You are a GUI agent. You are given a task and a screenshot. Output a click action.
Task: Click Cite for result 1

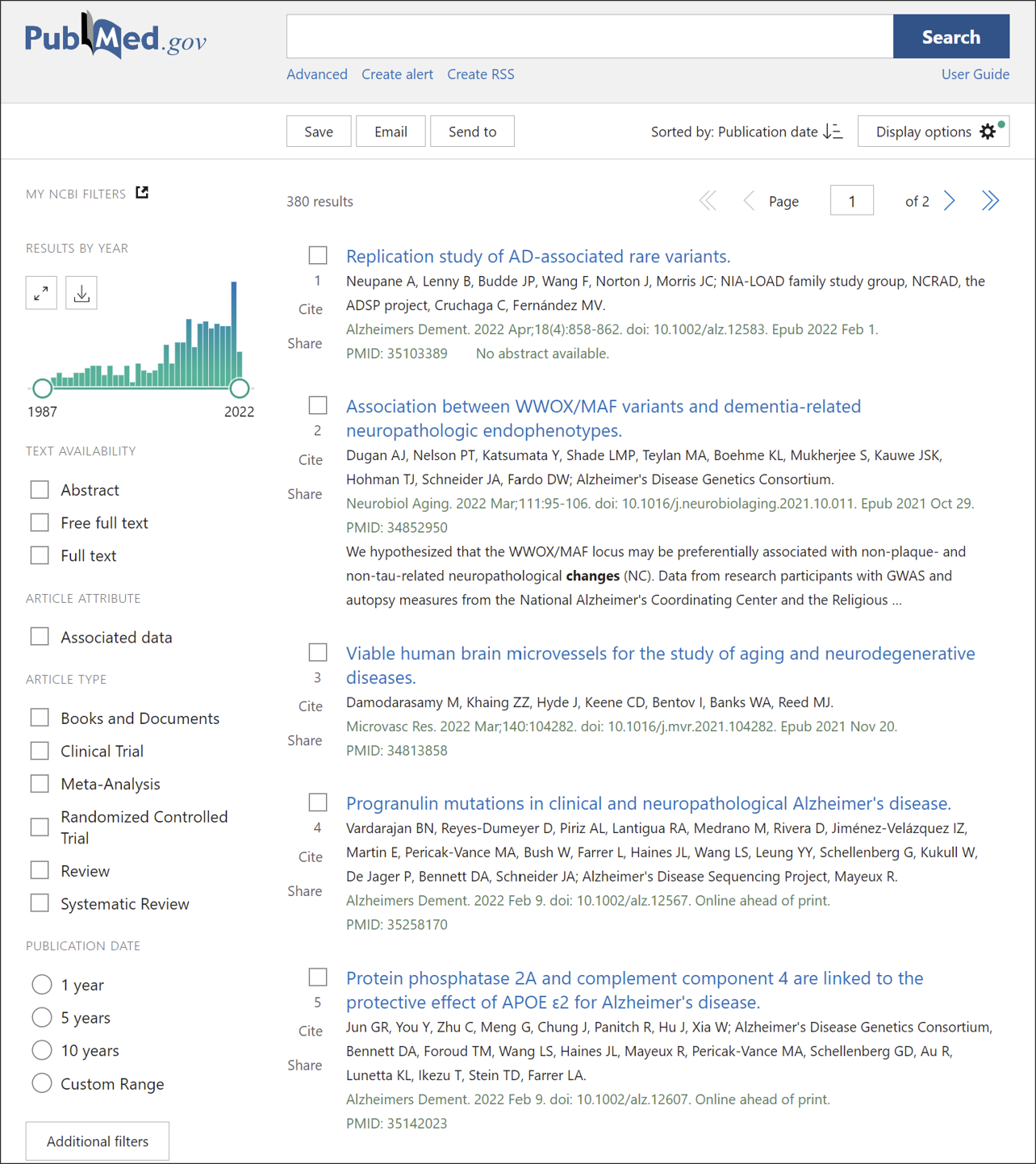coord(311,309)
